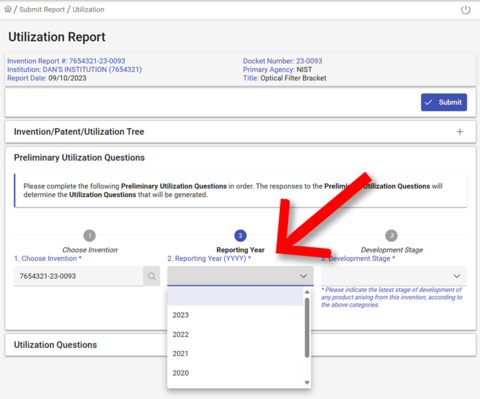Image resolution: width=480 pixels, height=399 pixels.
Task: Select step 1 Choose Invention circle
Action: pos(89,236)
